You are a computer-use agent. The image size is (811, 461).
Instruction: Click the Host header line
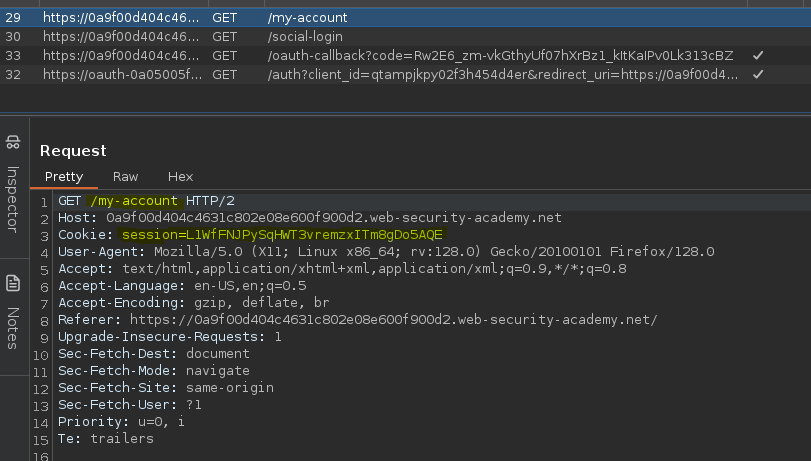tap(310, 218)
